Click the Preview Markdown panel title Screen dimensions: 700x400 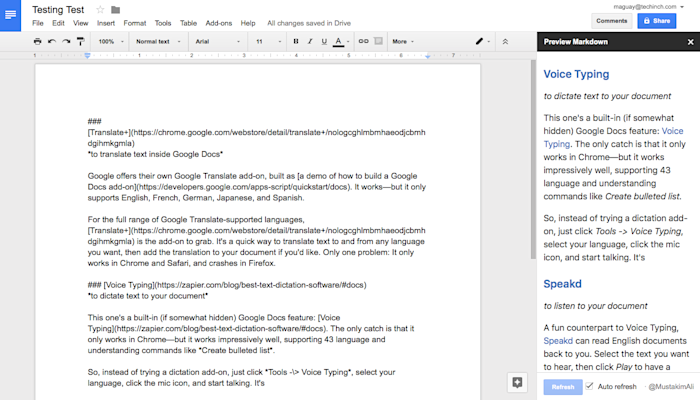click(x=575, y=42)
